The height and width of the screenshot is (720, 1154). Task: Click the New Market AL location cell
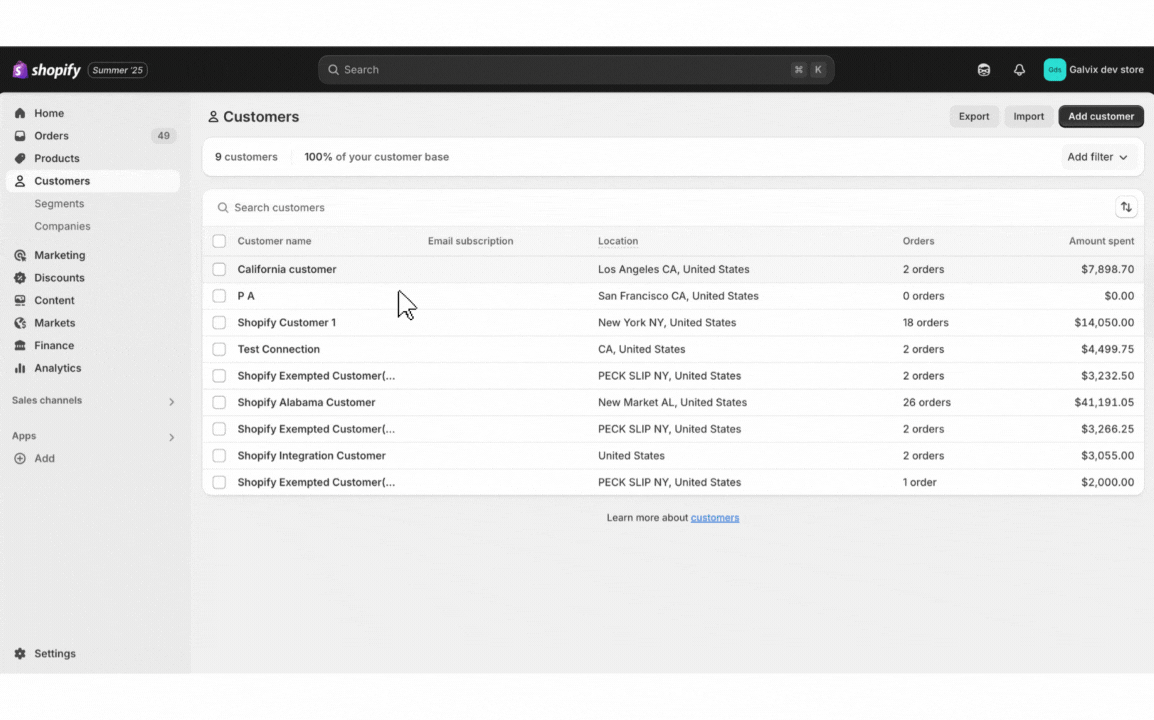point(672,403)
